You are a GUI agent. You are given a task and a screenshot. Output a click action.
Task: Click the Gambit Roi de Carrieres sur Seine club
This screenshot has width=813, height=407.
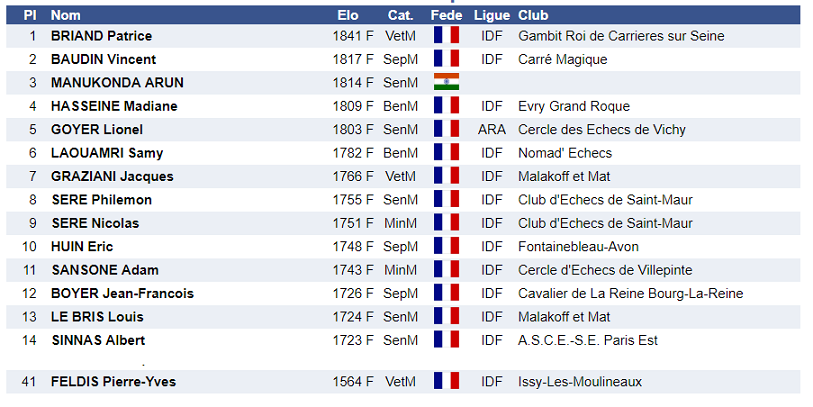tap(621, 36)
